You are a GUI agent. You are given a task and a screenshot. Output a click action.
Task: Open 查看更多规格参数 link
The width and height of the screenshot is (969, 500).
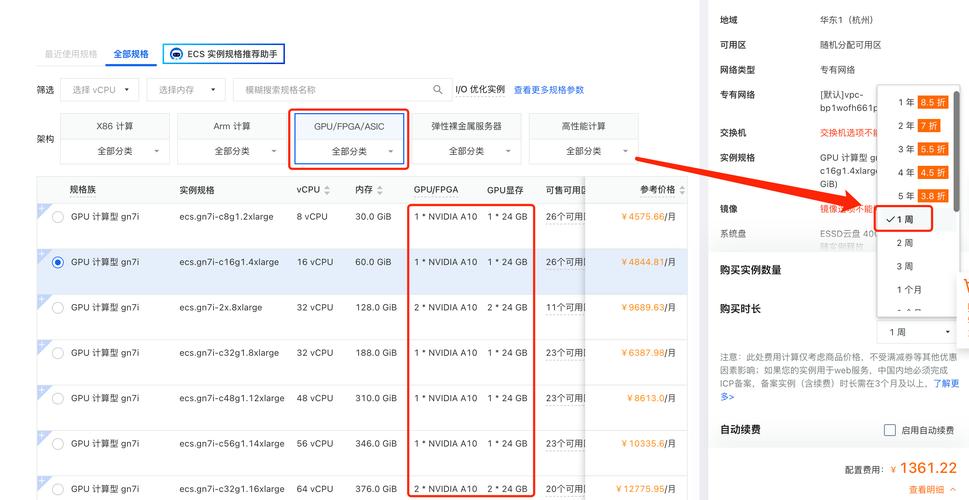point(548,90)
